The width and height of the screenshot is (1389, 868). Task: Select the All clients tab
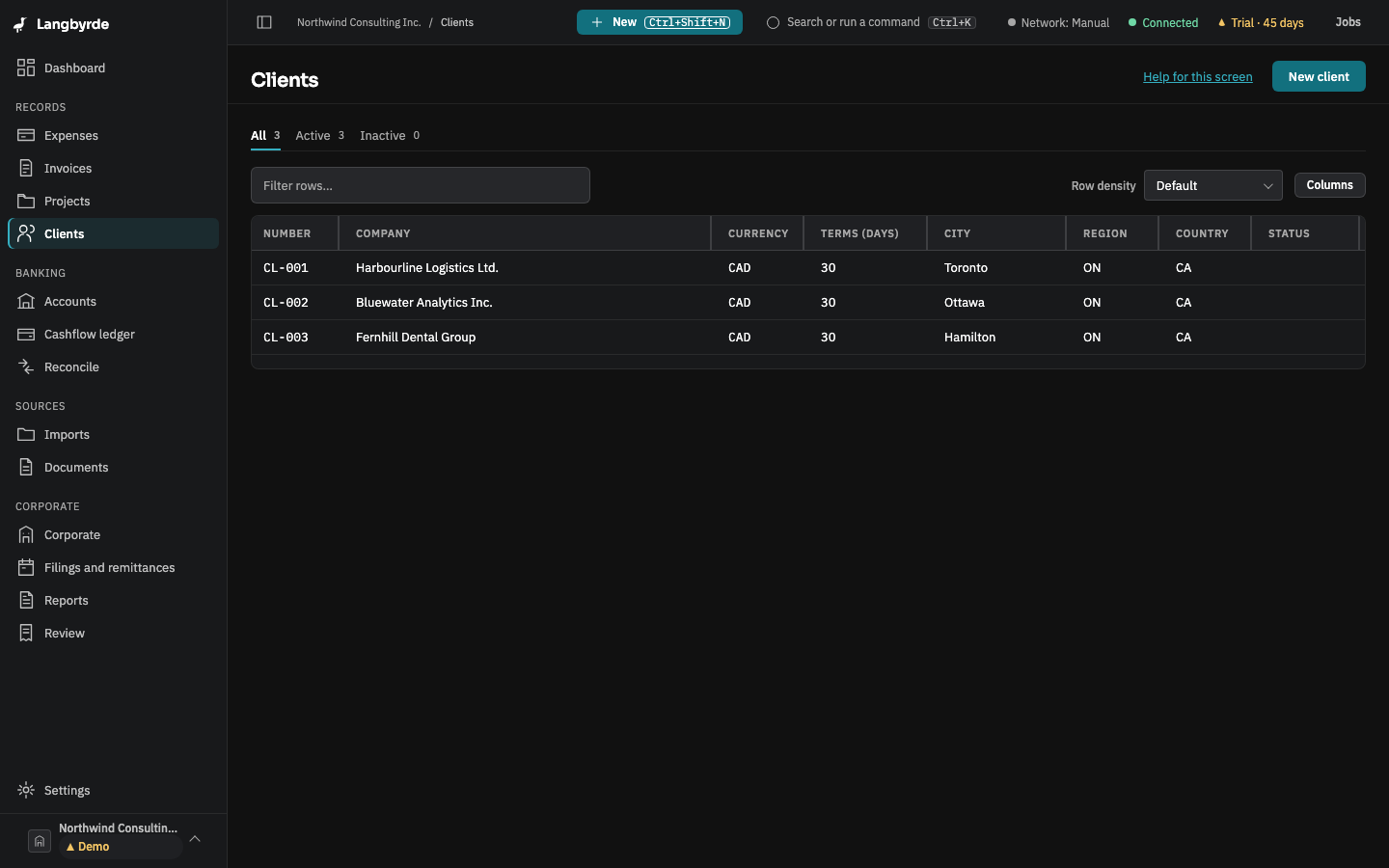coord(265,135)
